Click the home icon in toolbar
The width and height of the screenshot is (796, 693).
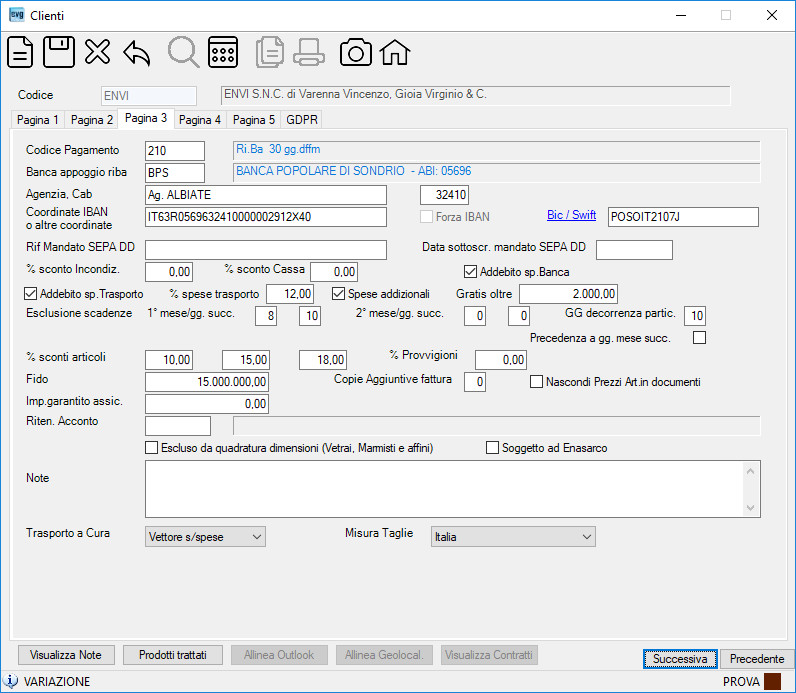395,52
